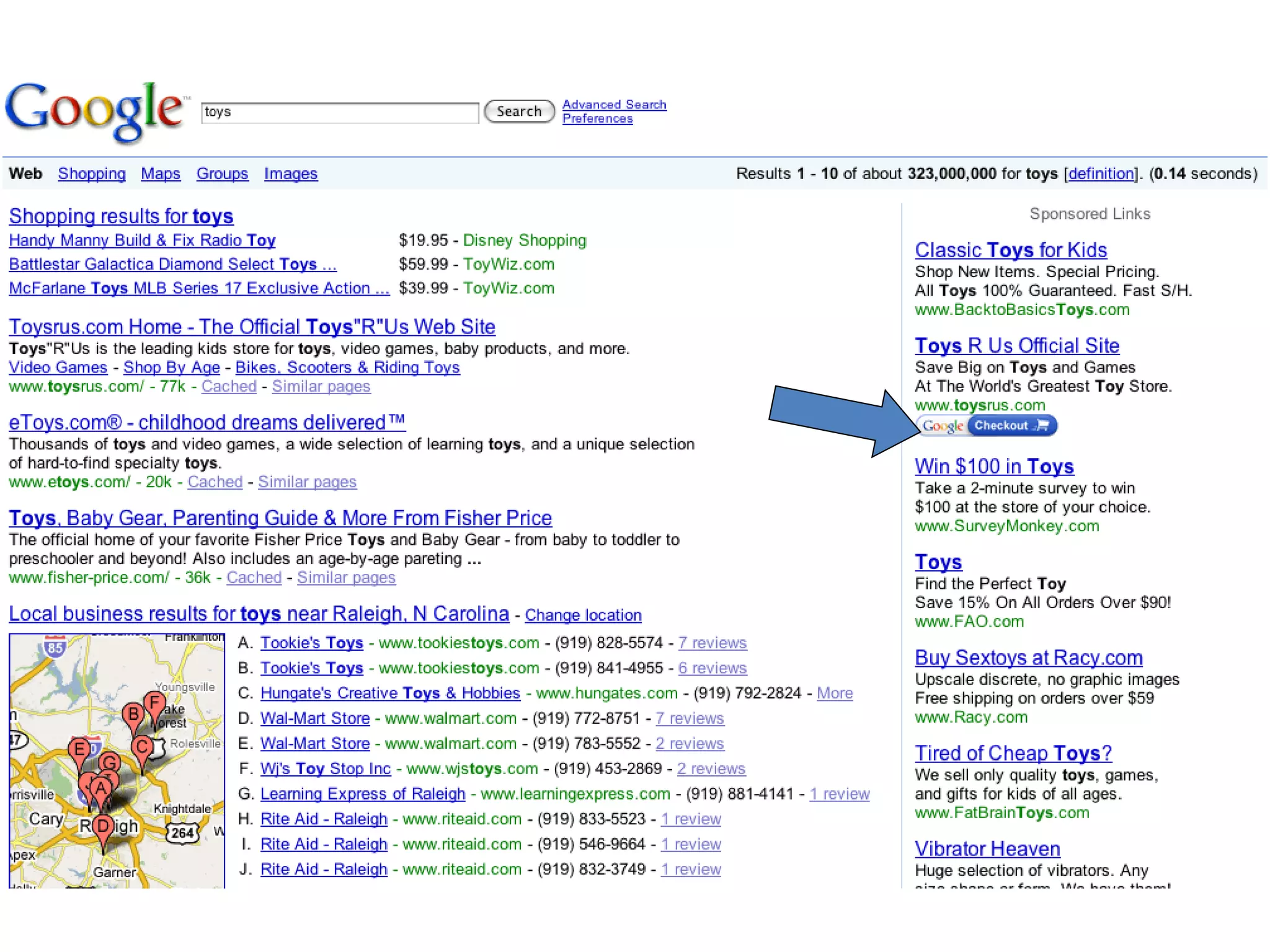Click map marker F on the map

pyautogui.click(x=154, y=702)
